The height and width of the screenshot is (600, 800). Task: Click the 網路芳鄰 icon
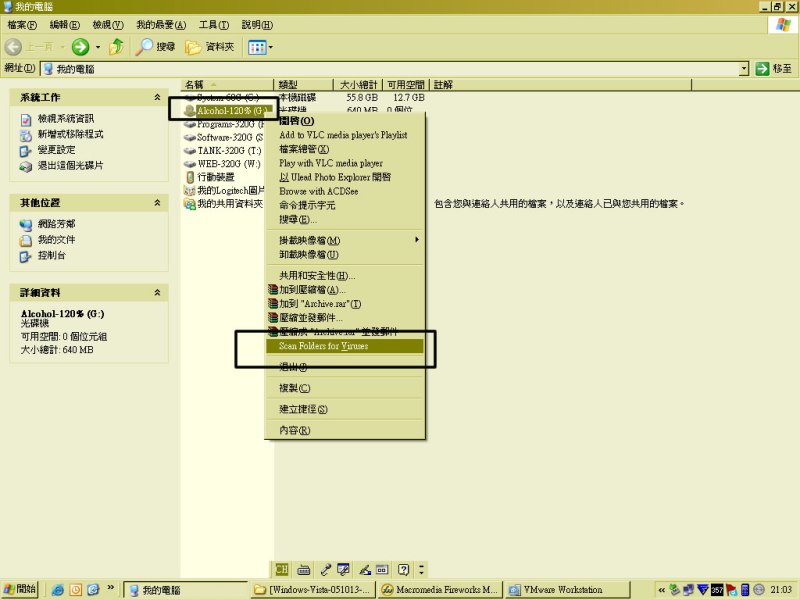[x=26, y=225]
